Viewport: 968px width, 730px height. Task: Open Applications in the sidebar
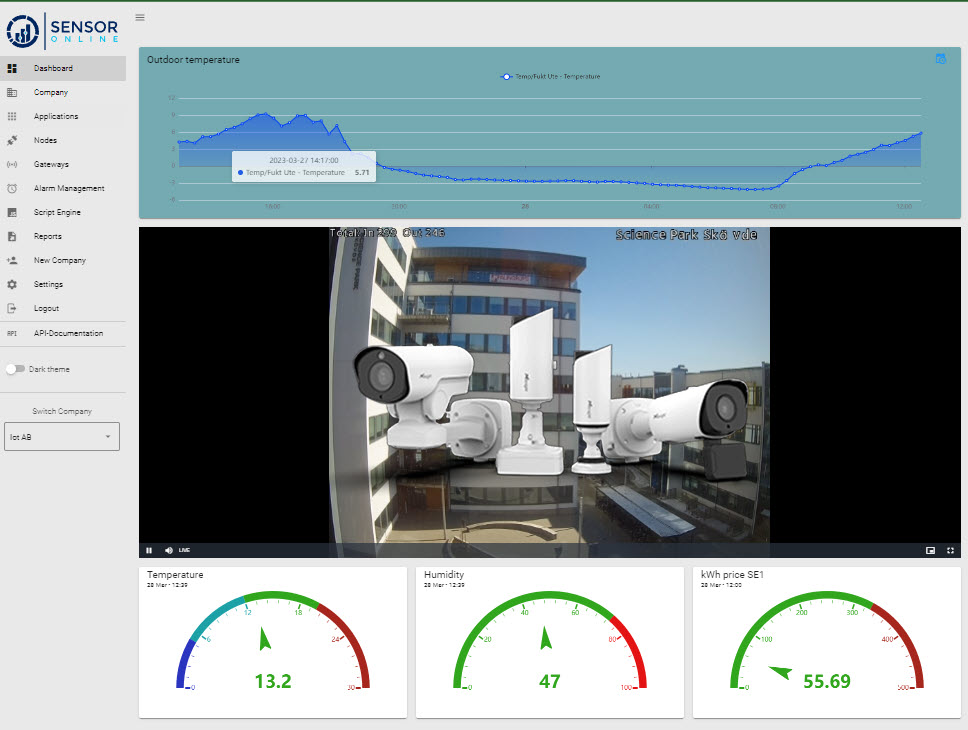(x=55, y=116)
